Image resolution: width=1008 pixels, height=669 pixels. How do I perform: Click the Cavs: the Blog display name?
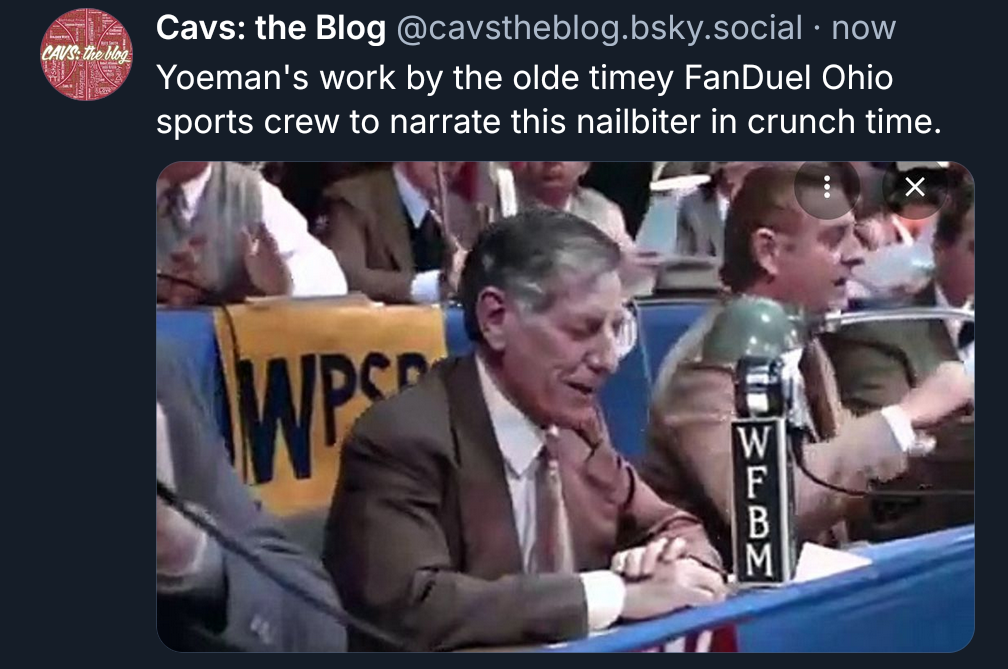coord(271,28)
